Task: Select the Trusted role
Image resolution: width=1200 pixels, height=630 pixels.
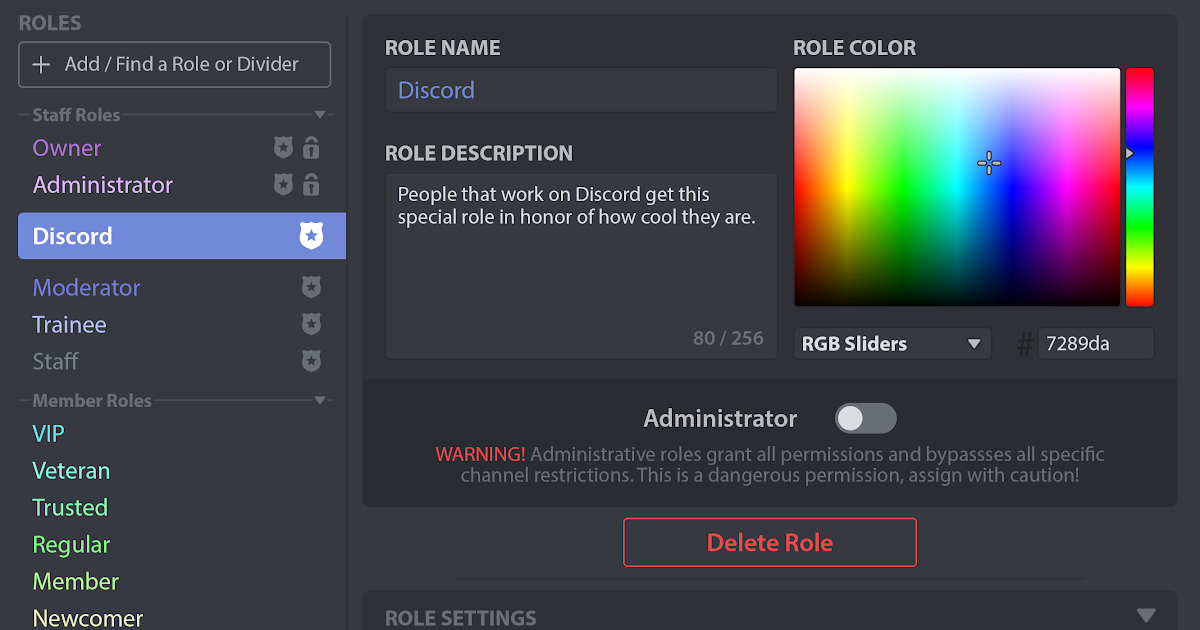Action: (x=70, y=508)
